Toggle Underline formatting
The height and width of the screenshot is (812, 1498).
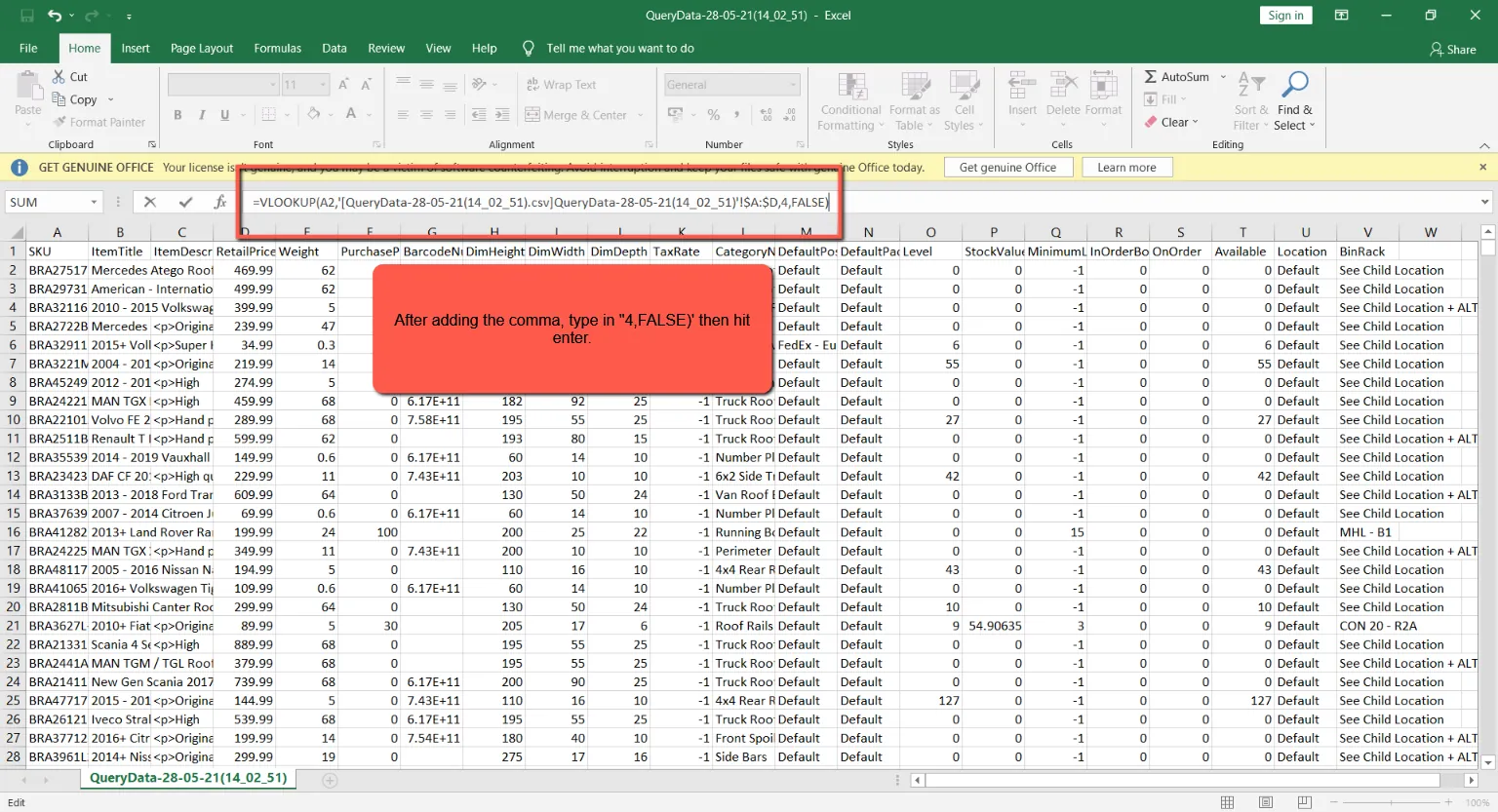(x=224, y=115)
